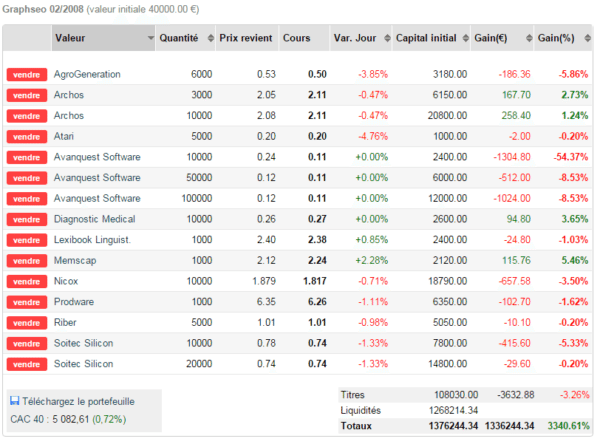This screenshot has width=600, height=447.
Task: Click vendre next to Memscap
Action: click(27, 261)
